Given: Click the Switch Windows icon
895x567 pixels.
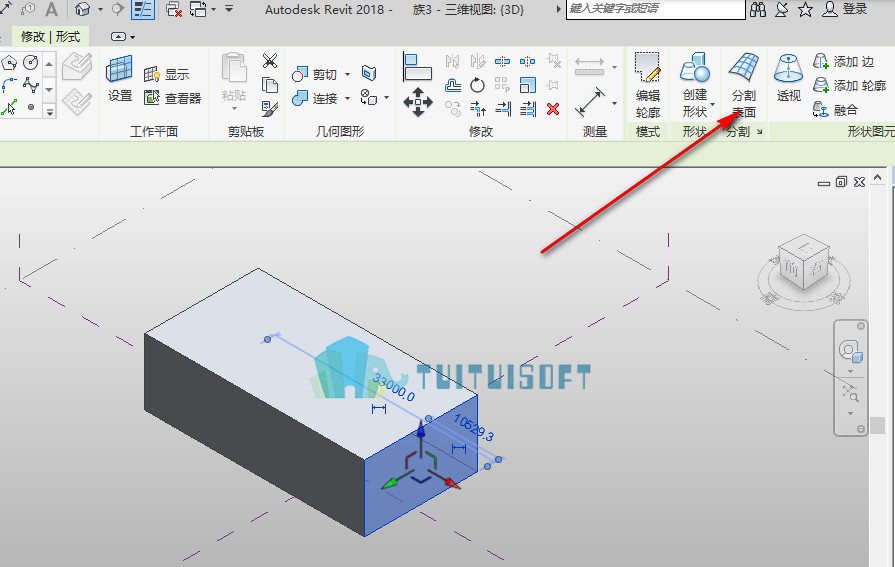Looking at the screenshot, I should click(198, 9).
